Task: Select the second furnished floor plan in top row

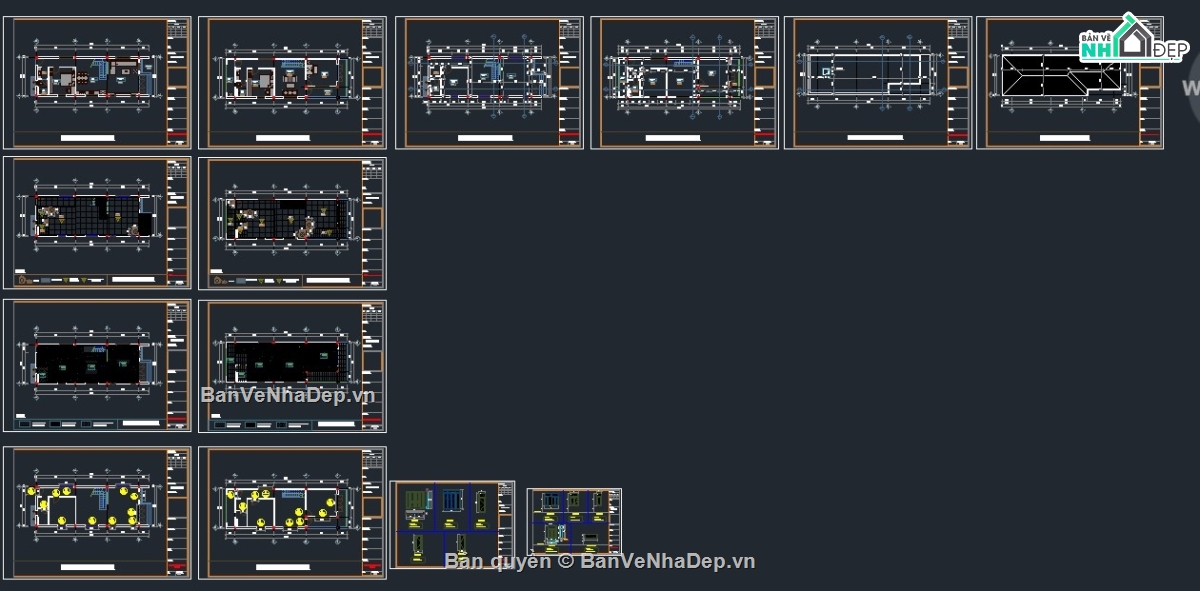Action: 292,83
